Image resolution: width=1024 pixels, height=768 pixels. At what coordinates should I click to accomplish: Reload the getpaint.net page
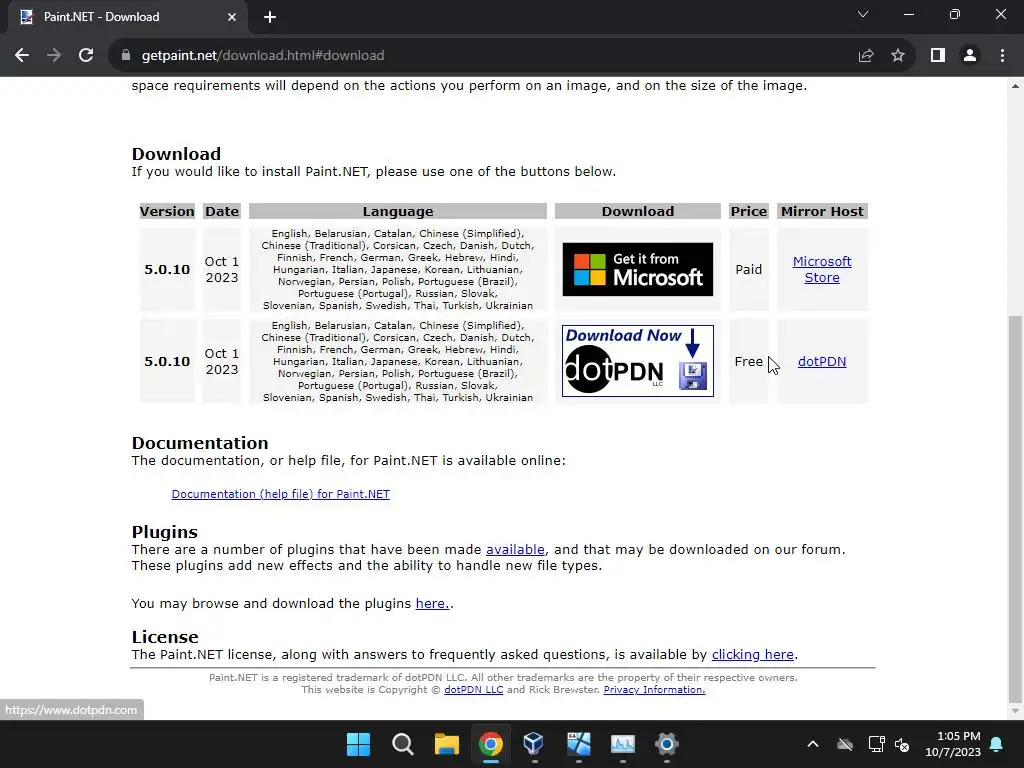(86, 56)
